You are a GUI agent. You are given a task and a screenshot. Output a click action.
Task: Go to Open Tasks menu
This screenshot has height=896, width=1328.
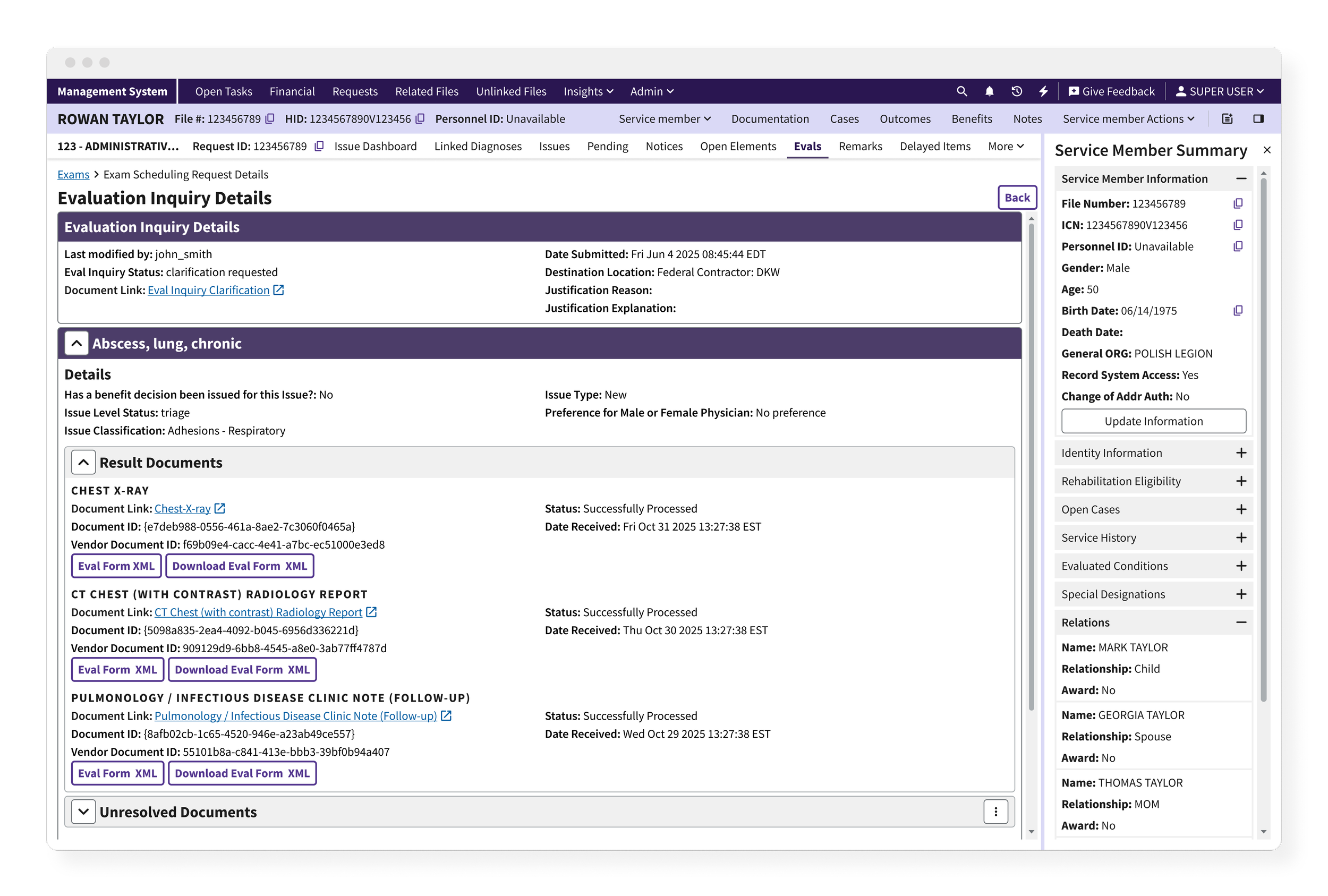[224, 91]
